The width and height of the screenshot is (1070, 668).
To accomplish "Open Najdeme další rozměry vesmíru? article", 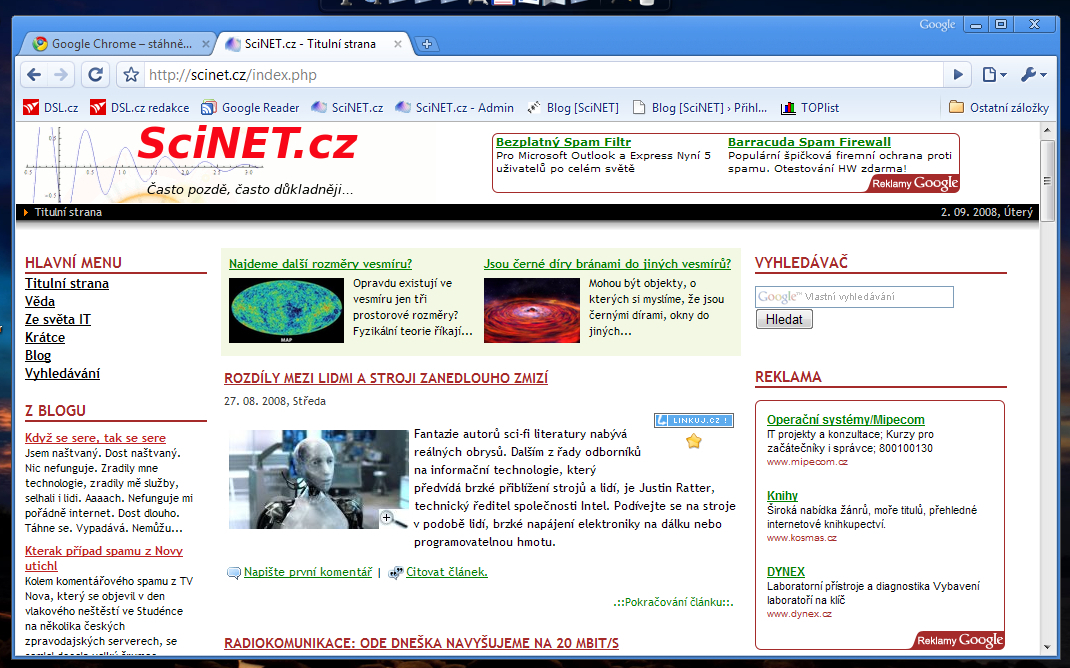I will click(x=320, y=263).
